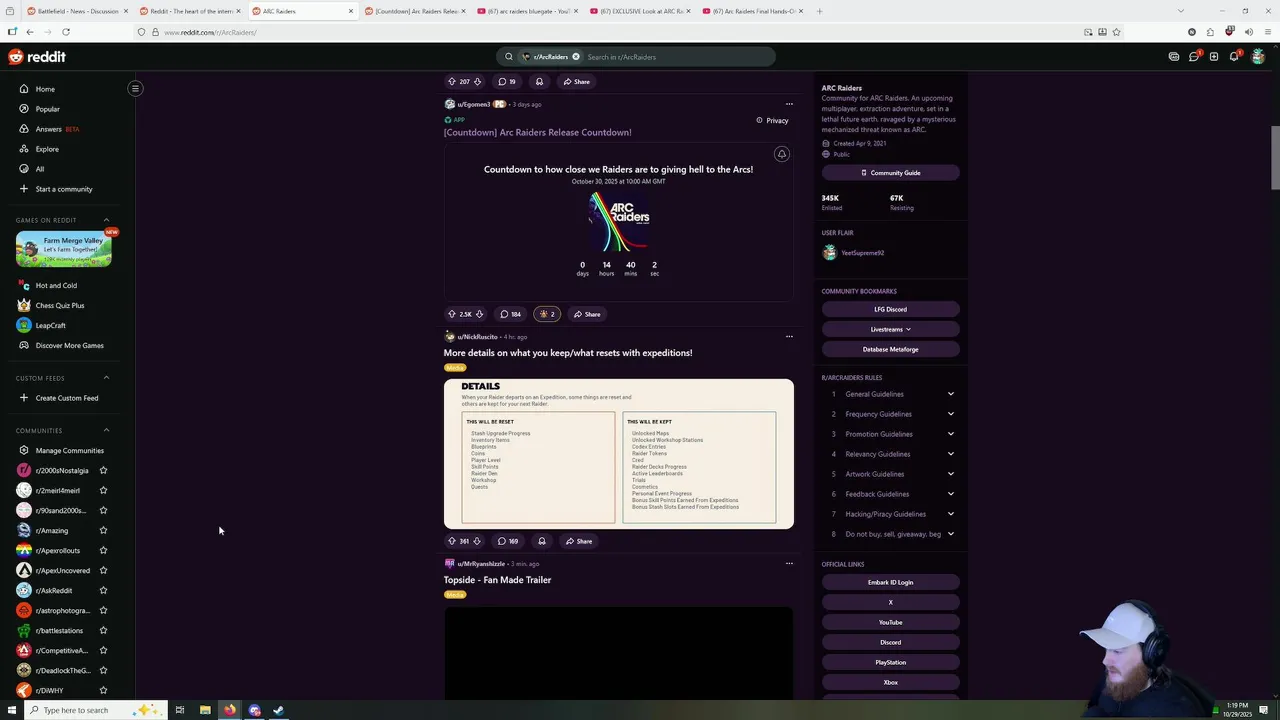Open Reddit chat messages icon
This screenshot has height=720, width=1280.
click(x=1194, y=57)
